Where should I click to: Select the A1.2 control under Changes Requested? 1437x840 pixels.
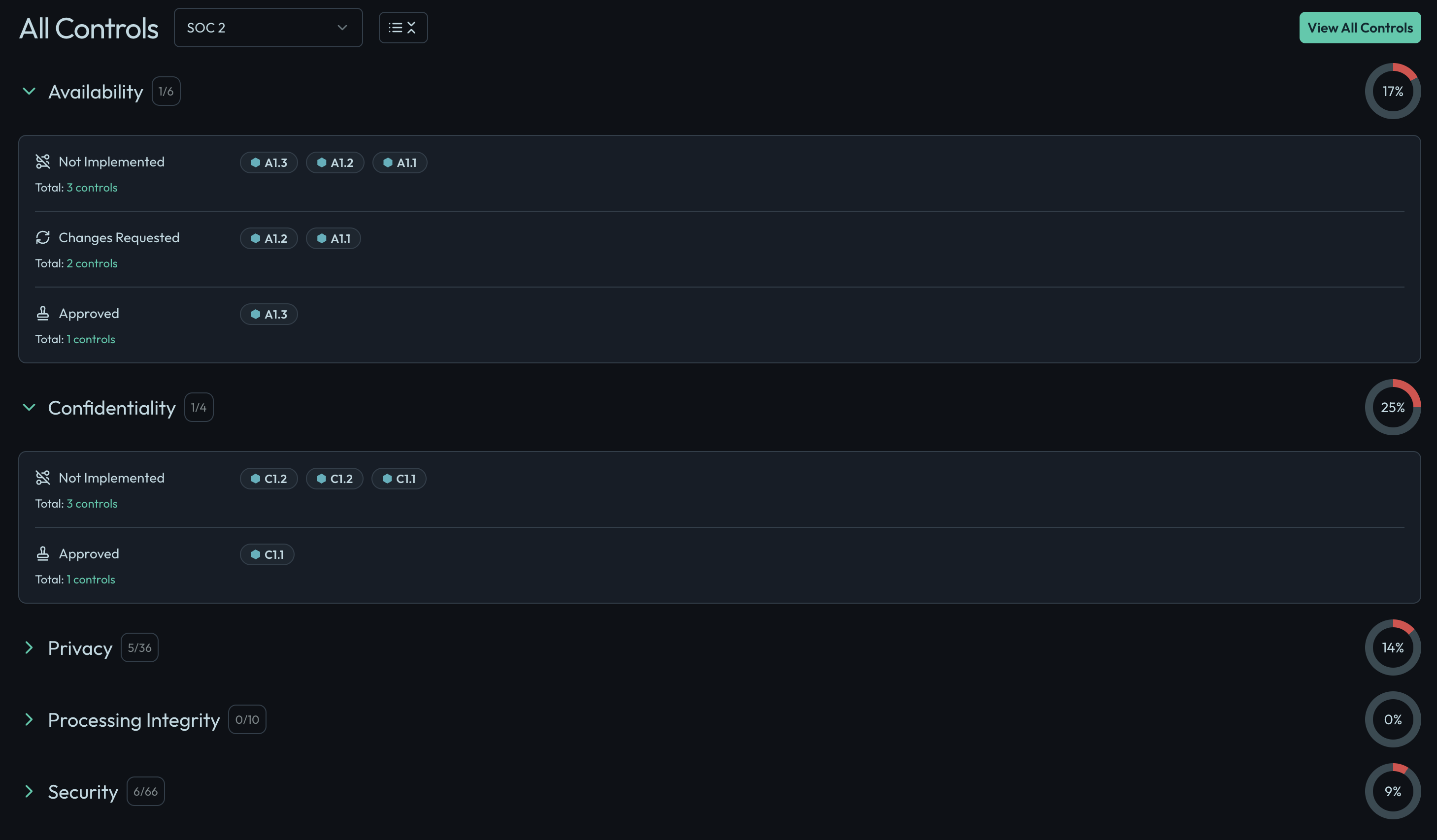268,238
